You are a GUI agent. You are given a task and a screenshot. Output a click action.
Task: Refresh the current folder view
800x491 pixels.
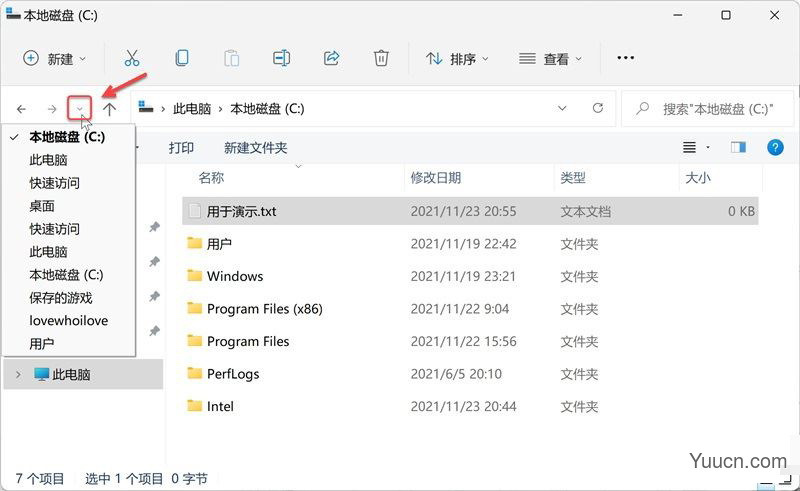598,108
